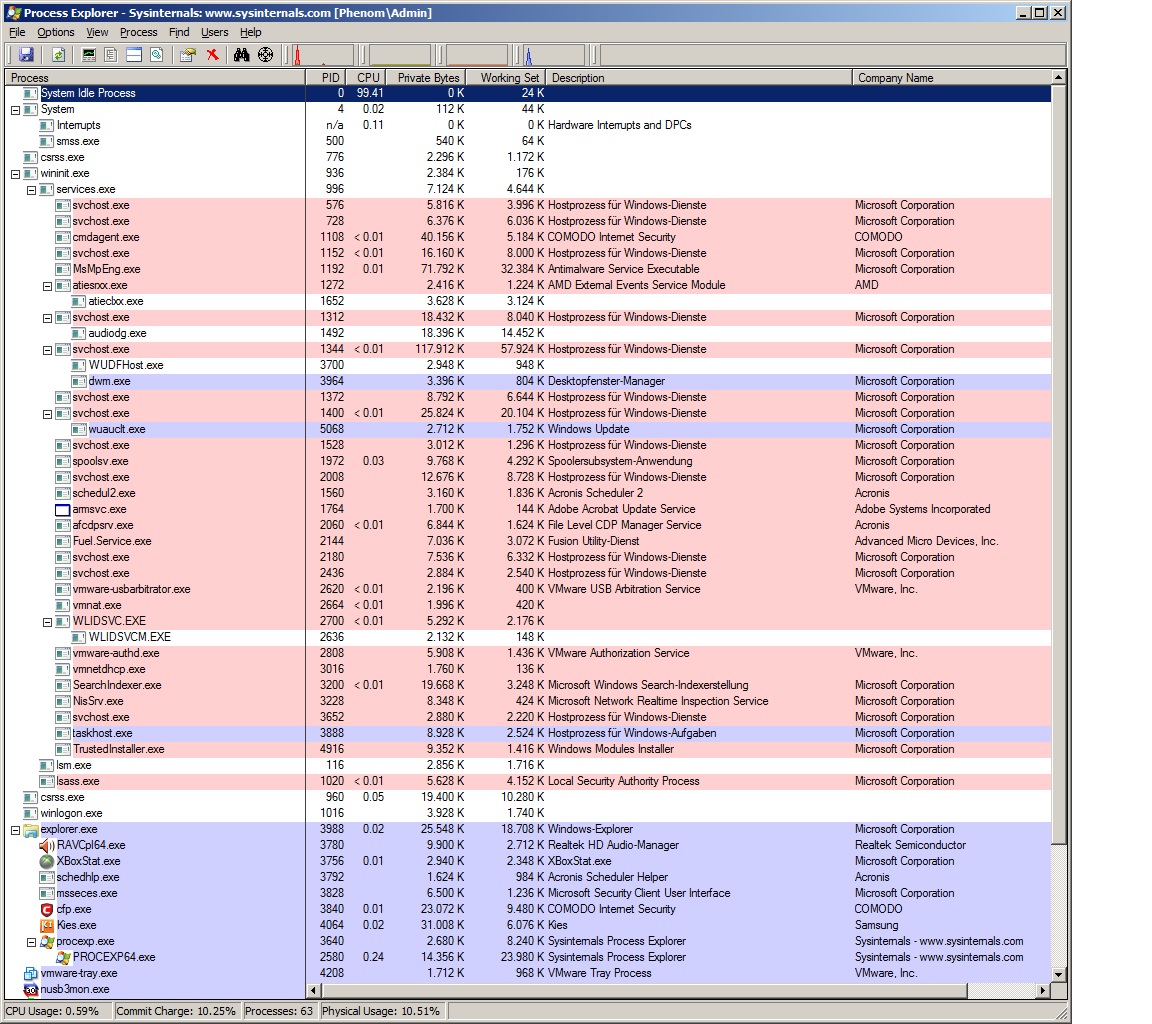Click the physical memory mini graph
1152x1024 pixels.
477,55
